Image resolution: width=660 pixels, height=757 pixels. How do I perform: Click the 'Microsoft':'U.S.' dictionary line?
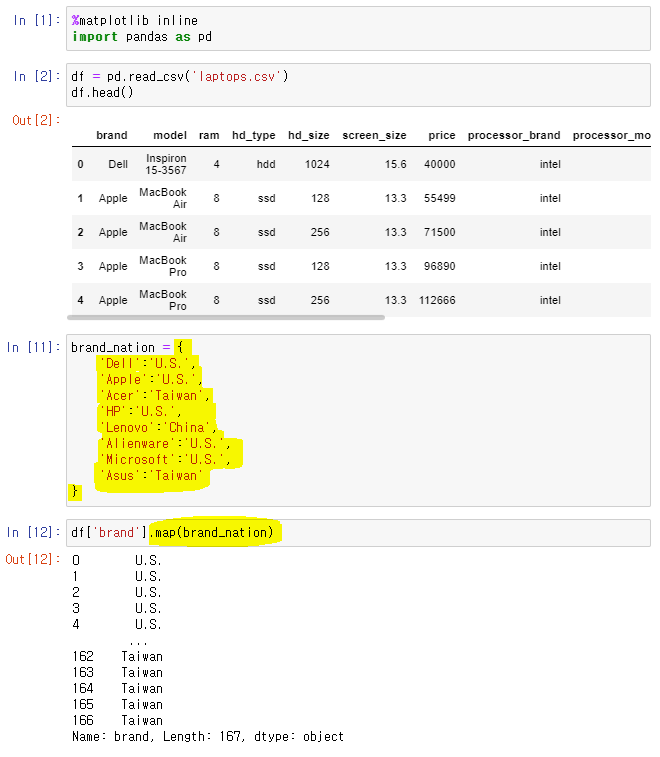(165, 459)
